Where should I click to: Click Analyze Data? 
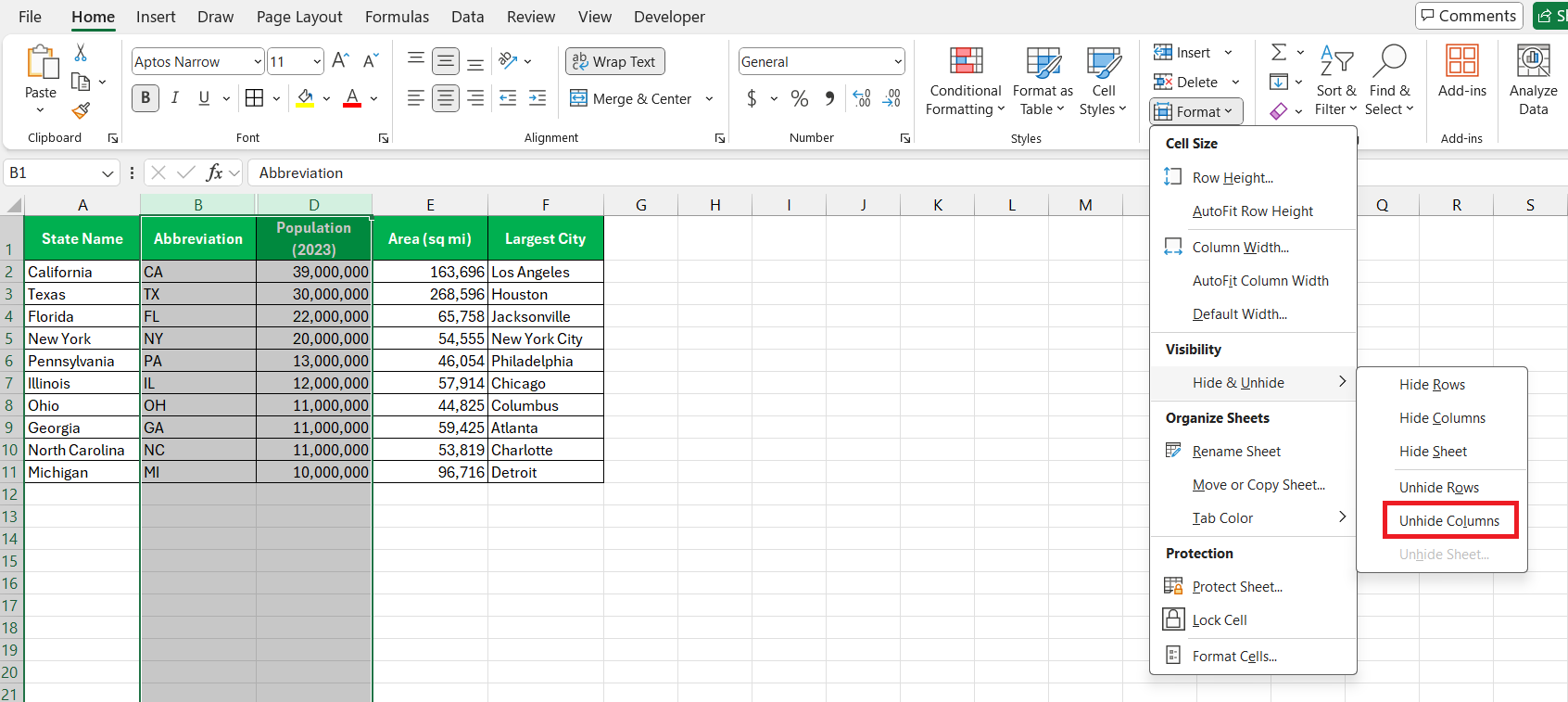tap(1533, 82)
